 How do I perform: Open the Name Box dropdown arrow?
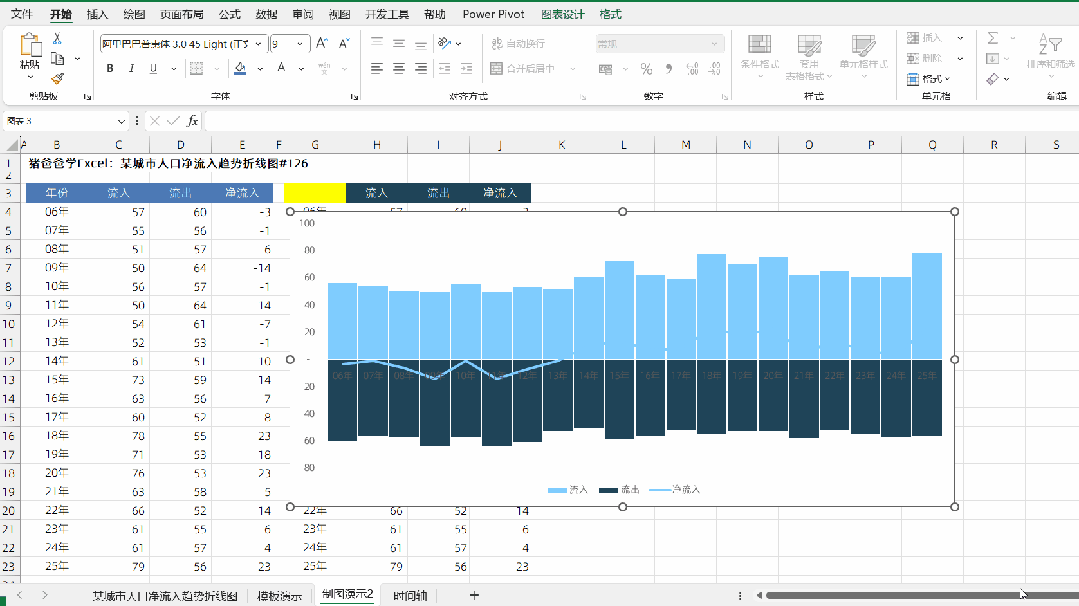click(122, 121)
